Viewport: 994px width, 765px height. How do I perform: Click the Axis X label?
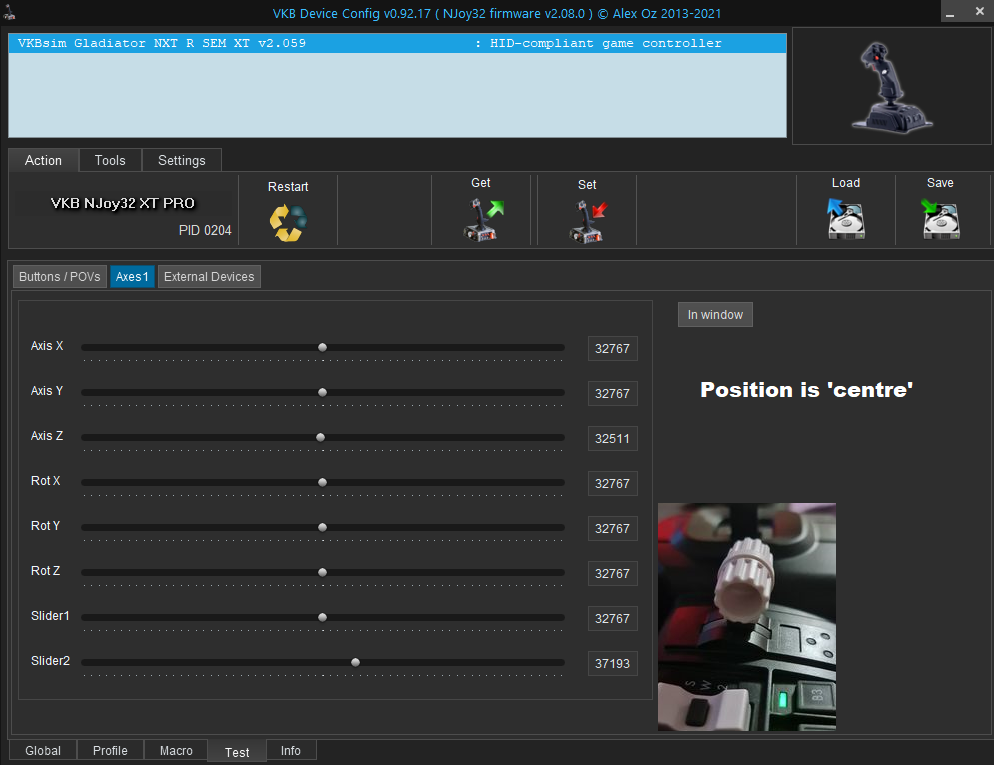coord(47,346)
